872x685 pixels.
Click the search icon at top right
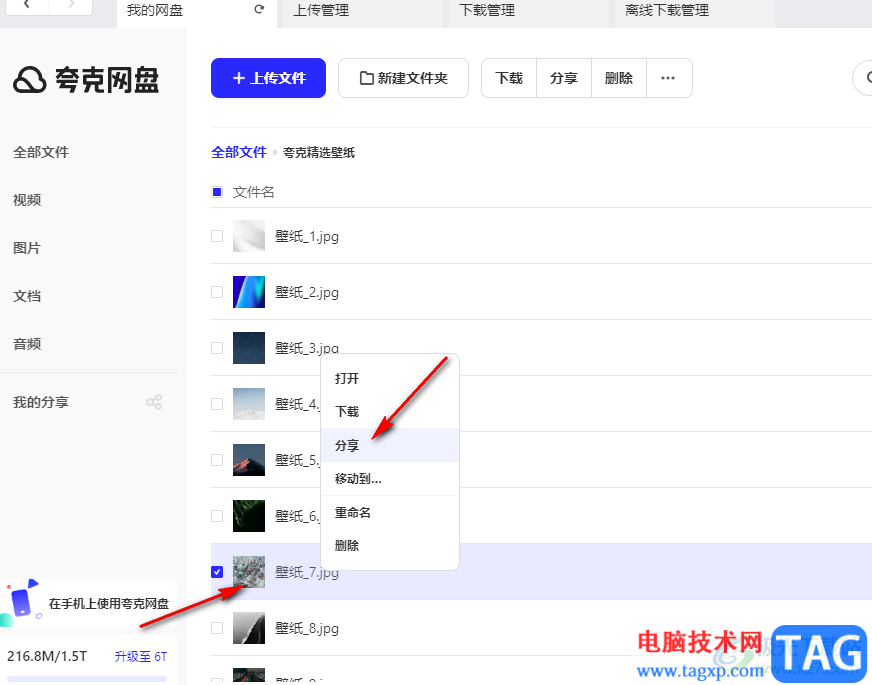tap(865, 78)
